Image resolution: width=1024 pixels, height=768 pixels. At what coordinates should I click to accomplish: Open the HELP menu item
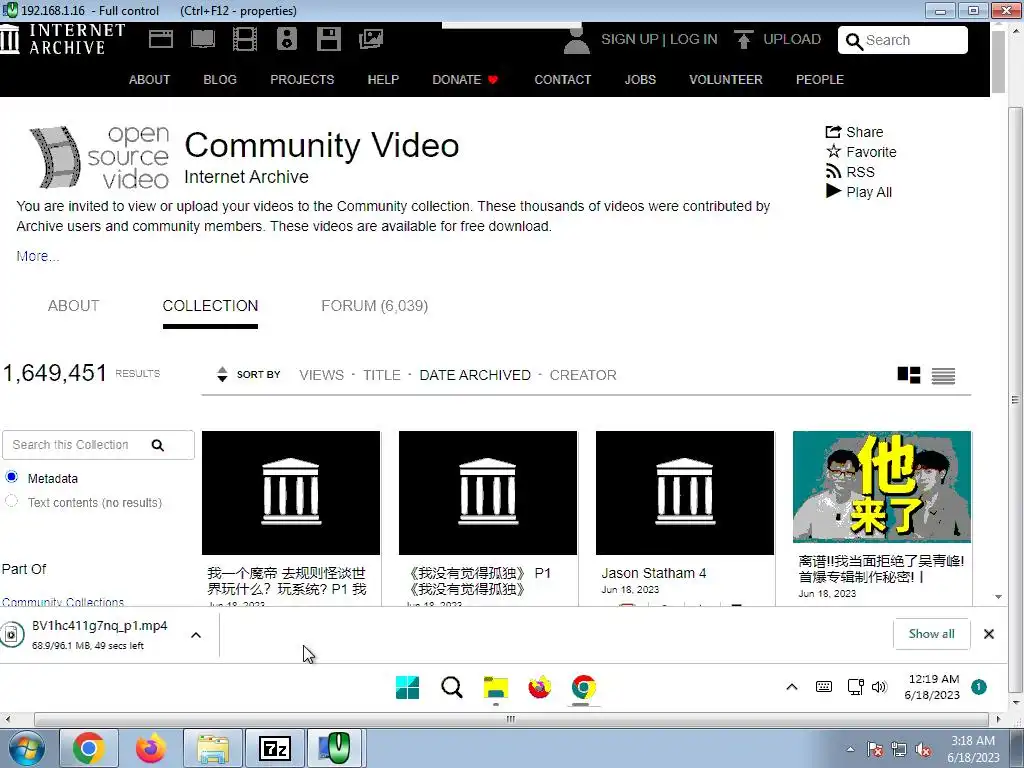point(383,80)
